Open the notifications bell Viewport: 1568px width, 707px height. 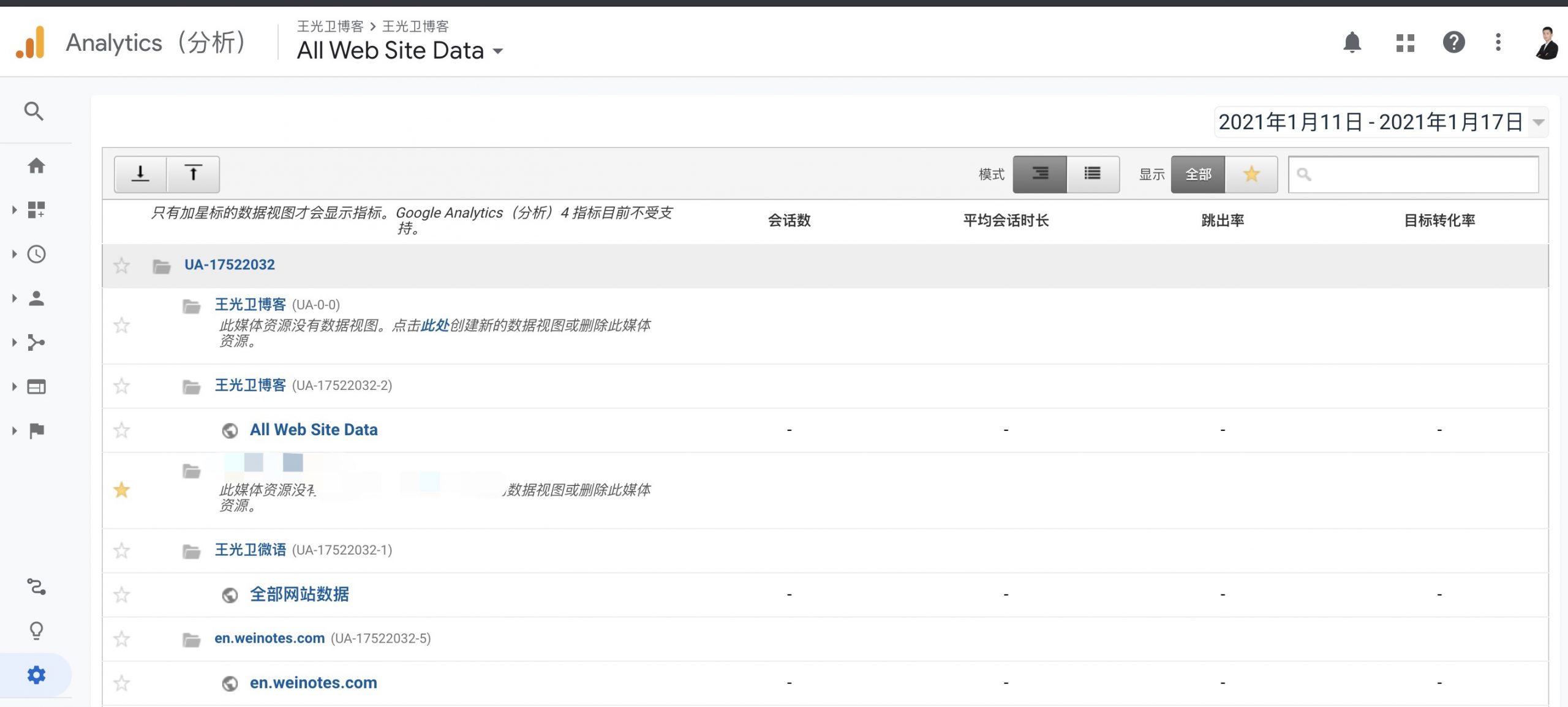1352,42
